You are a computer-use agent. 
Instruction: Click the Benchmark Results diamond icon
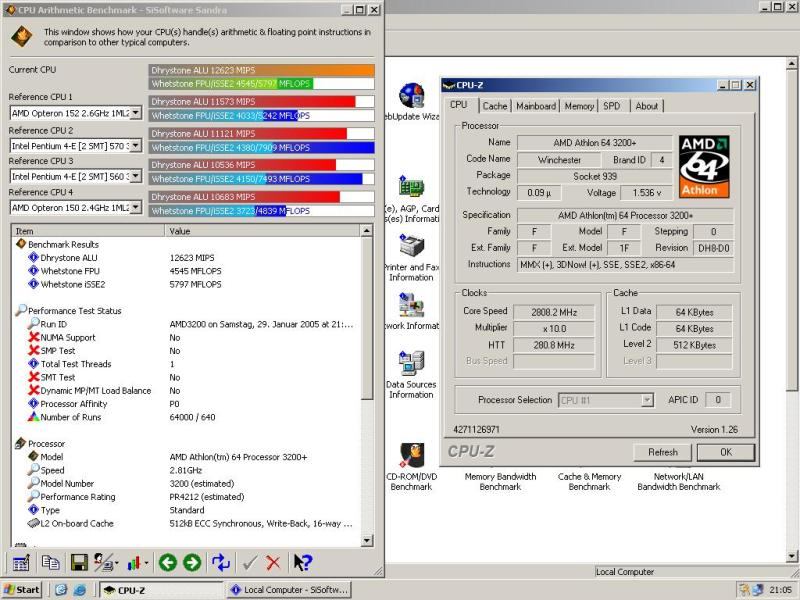[x=21, y=244]
